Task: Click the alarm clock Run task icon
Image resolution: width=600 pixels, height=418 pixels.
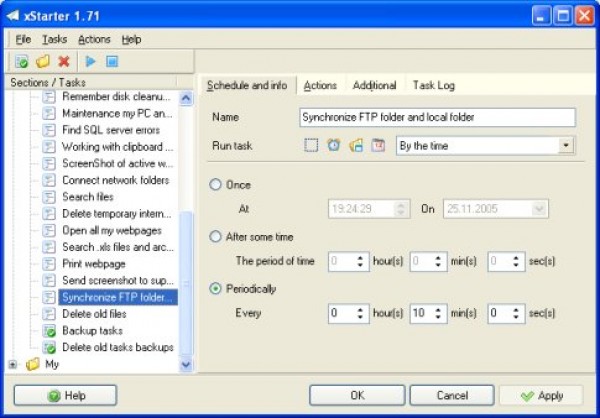Action: click(x=334, y=146)
